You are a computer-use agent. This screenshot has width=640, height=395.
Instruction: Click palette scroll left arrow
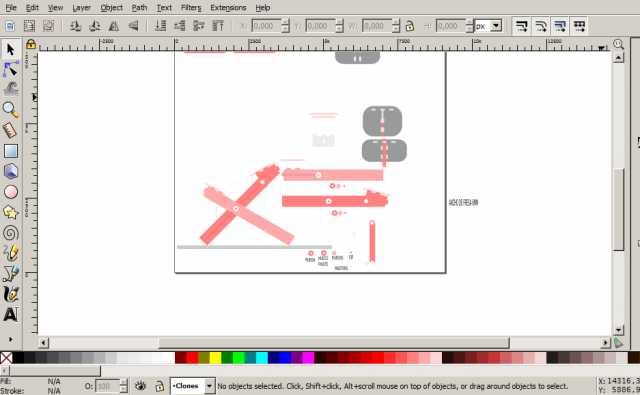(x=4, y=371)
